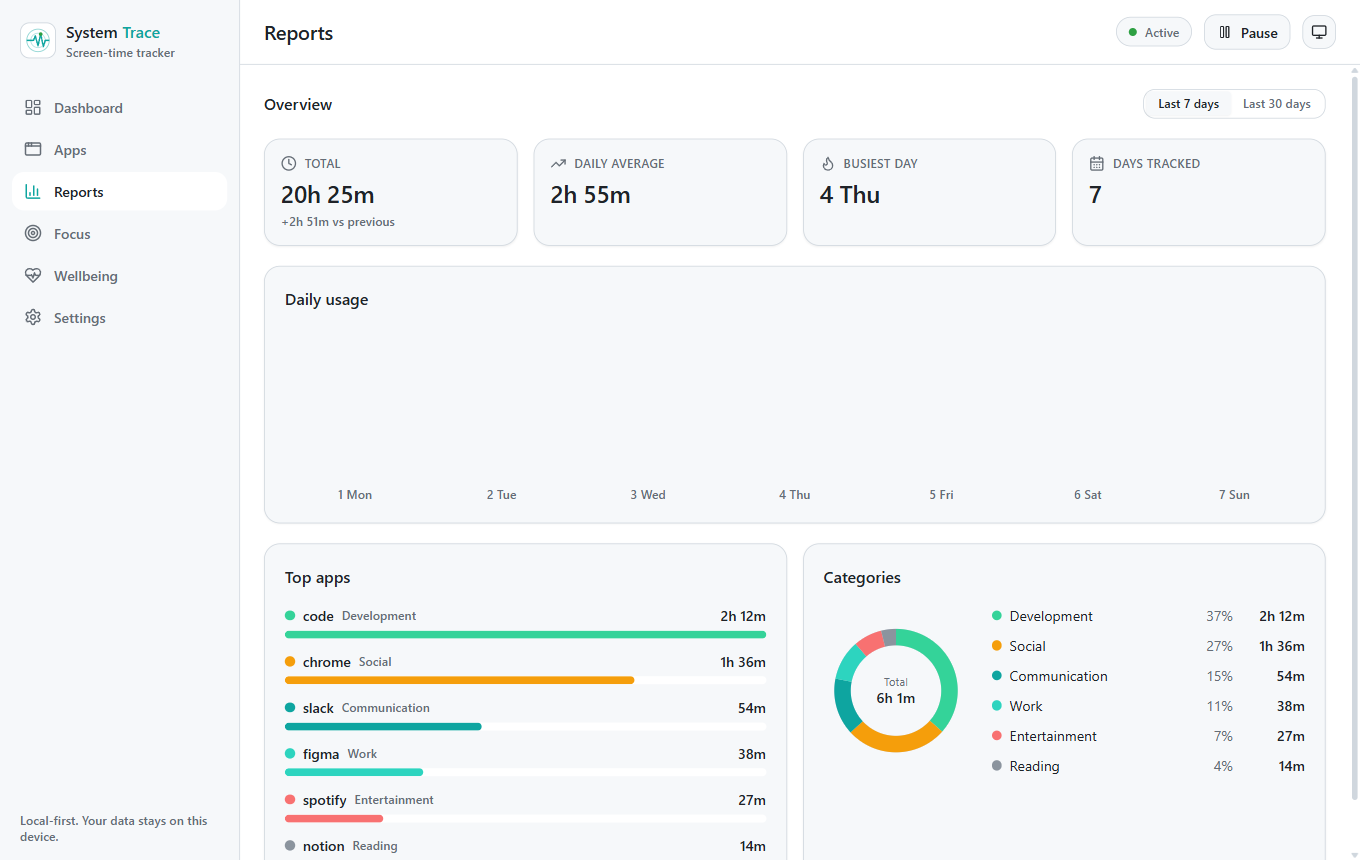Click the clock icon on Total card
Image resolution: width=1360 pixels, height=860 pixels.
coord(289,163)
